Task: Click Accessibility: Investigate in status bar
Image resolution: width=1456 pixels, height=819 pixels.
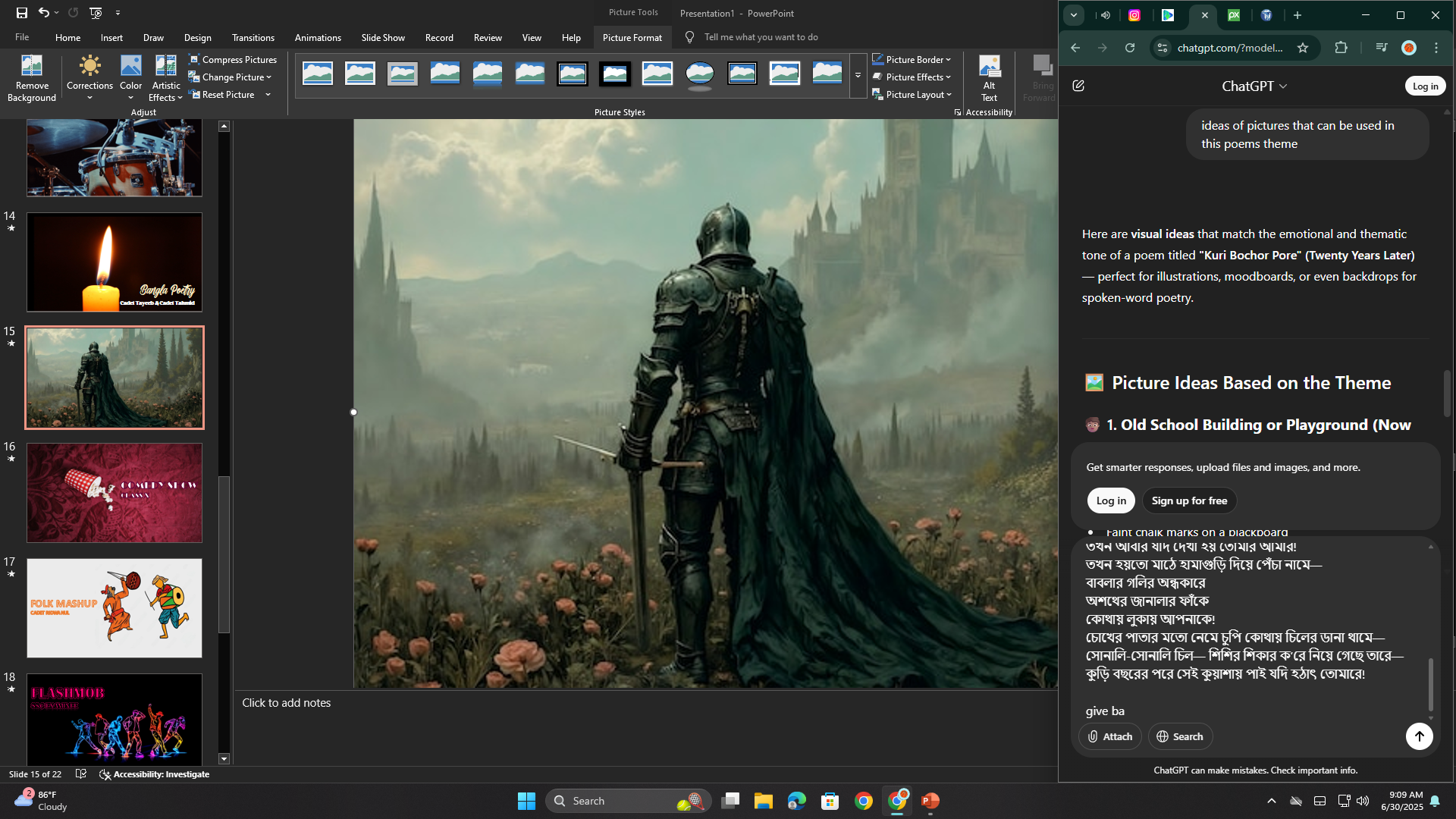Action: 155,774
